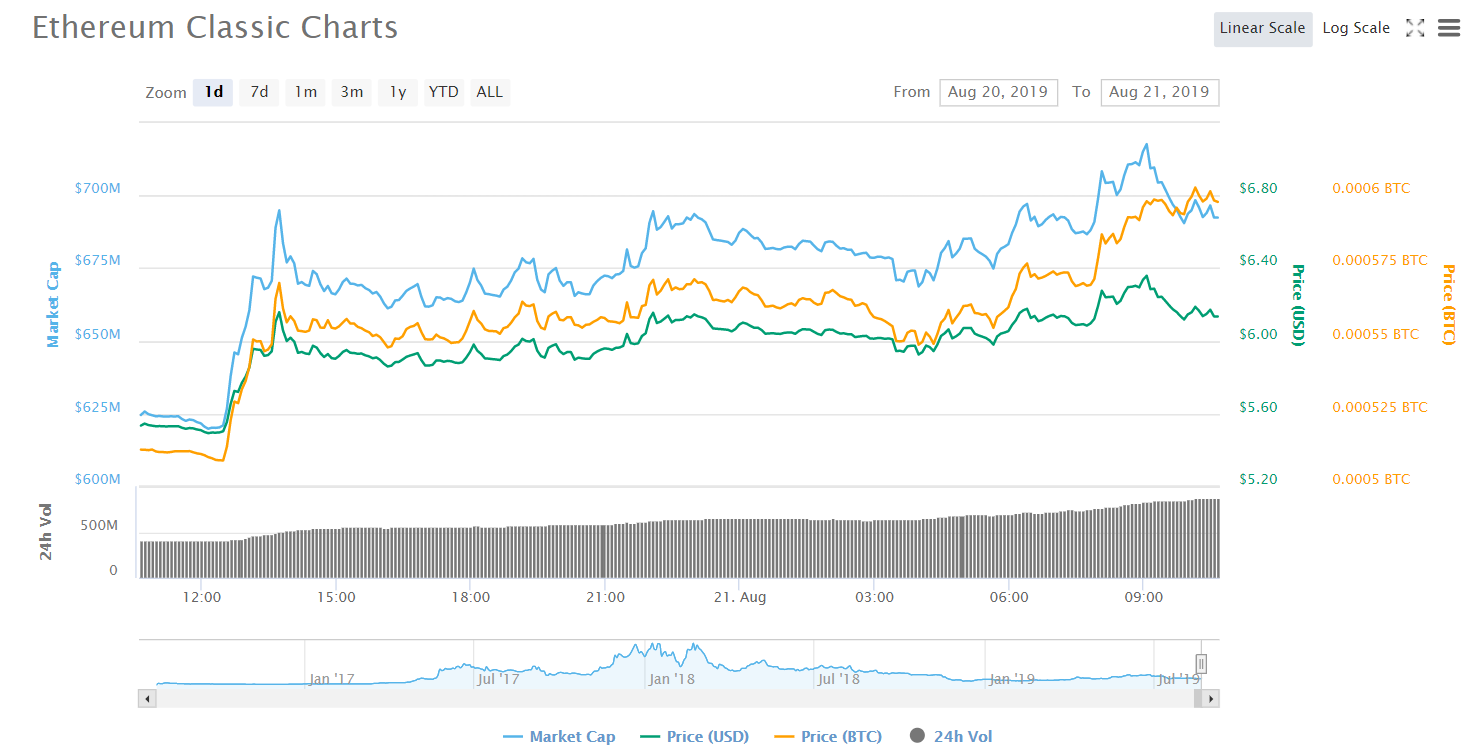The image size is (1466, 751).
Task: Click Jan '18 in the navigator
Action: coord(672,679)
